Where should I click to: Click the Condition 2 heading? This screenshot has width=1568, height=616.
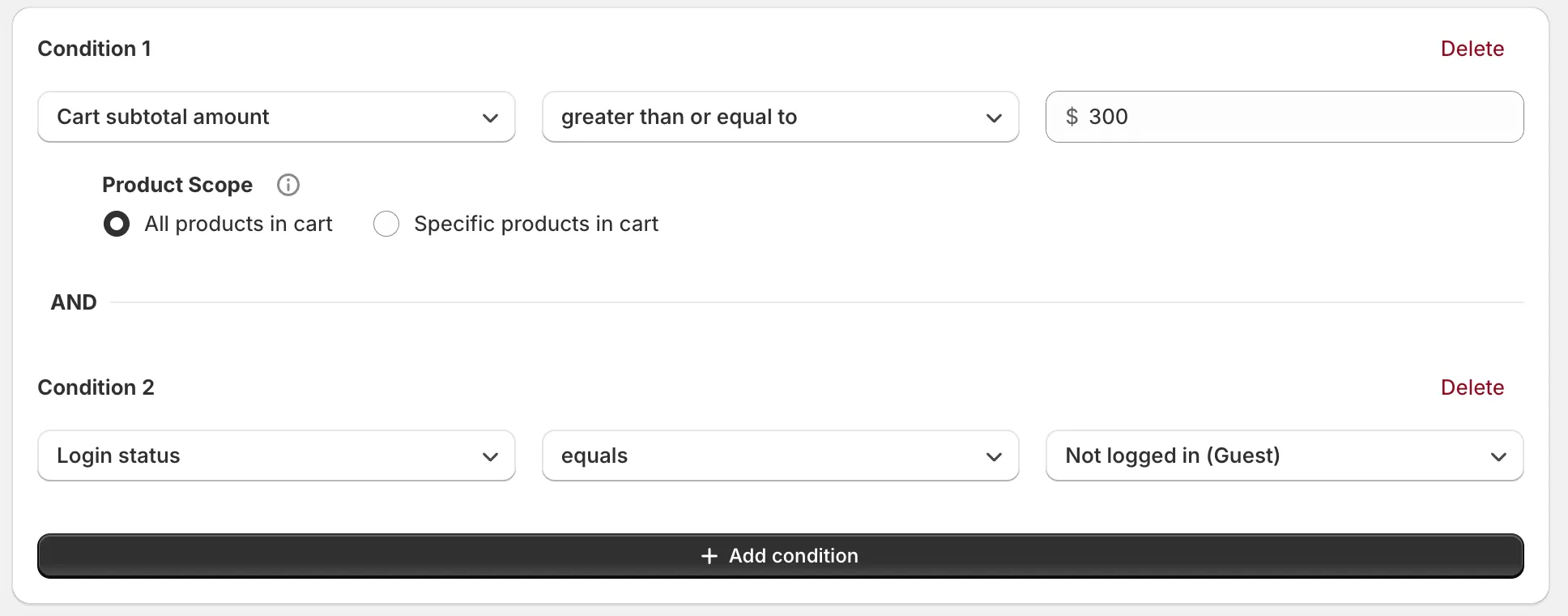[x=96, y=387]
